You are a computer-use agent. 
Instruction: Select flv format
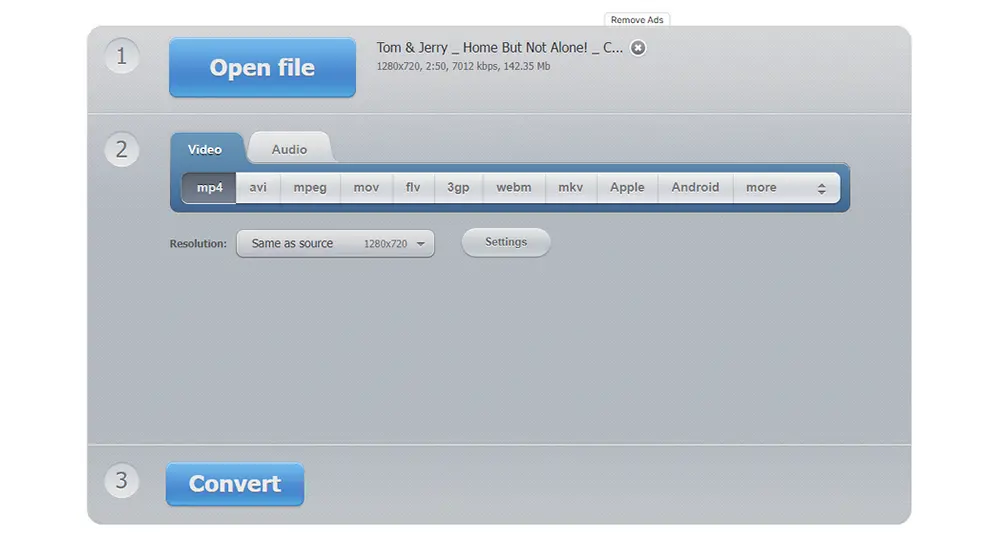click(413, 187)
